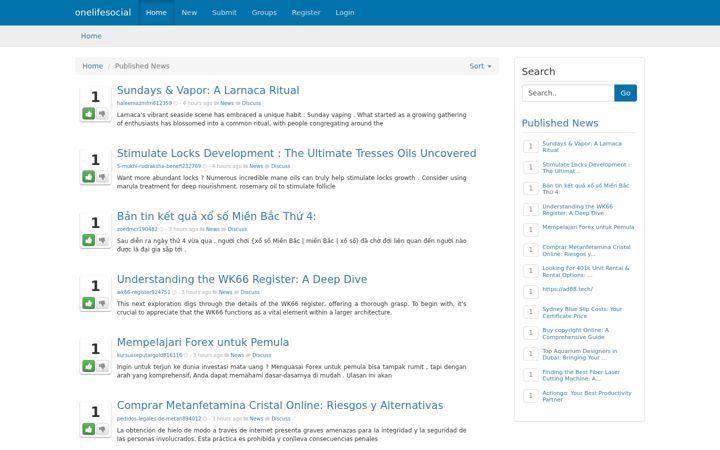Click inside the Search input field
The width and height of the screenshot is (720, 450).
pos(568,93)
